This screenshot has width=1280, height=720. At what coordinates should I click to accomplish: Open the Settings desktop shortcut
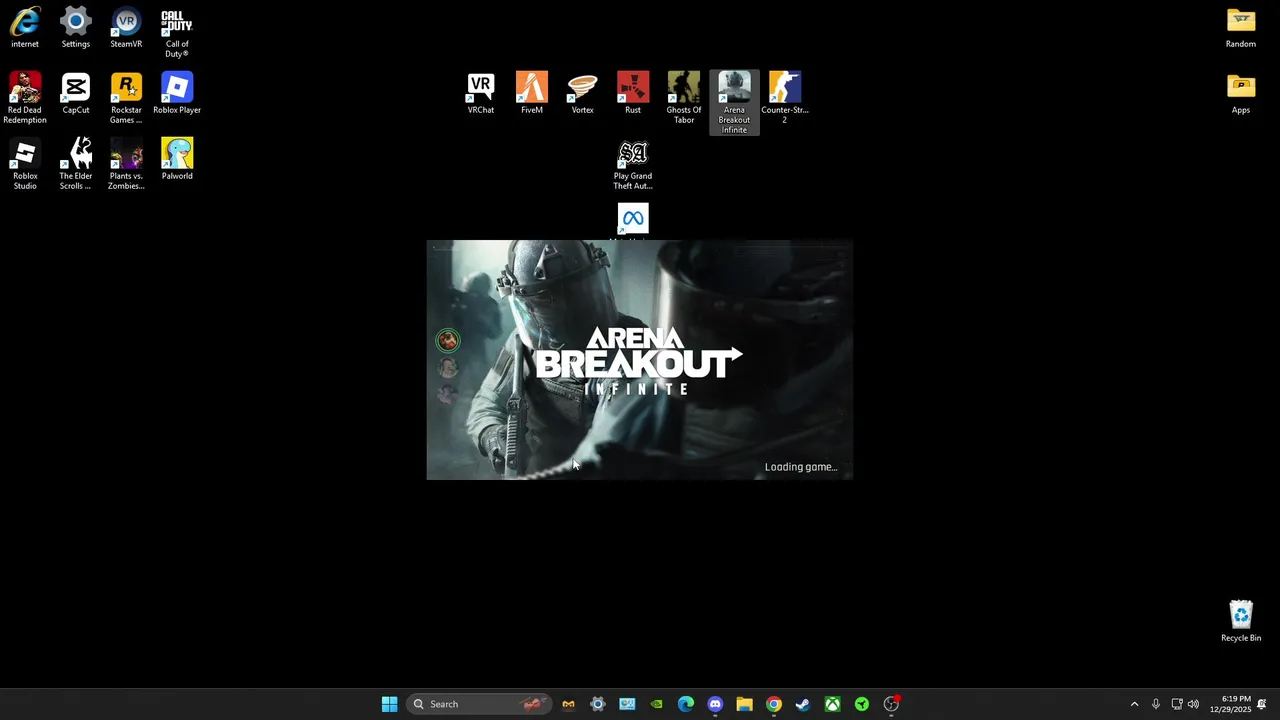click(75, 28)
